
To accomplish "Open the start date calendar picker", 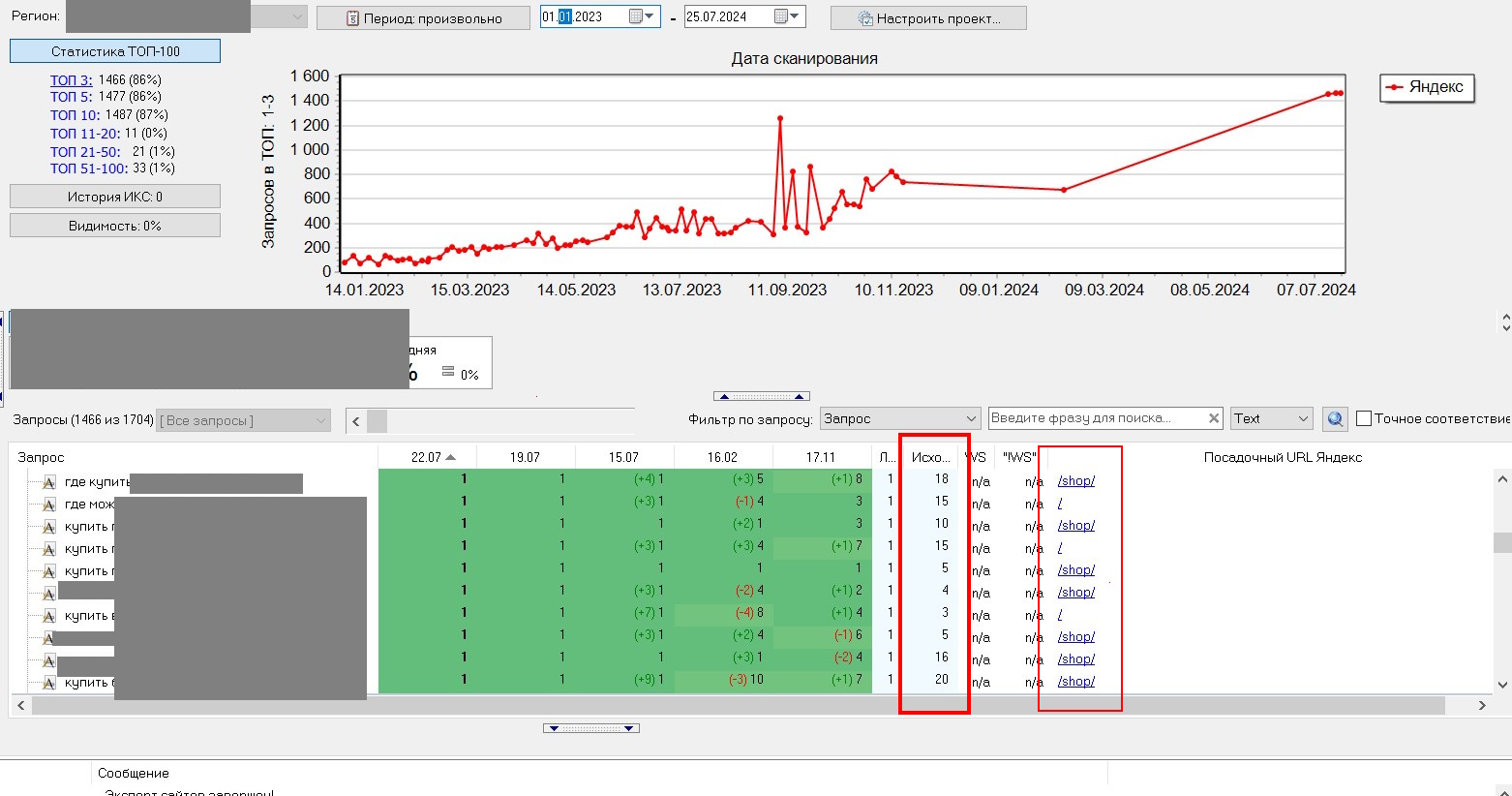I will pyautogui.click(x=642, y=16).
